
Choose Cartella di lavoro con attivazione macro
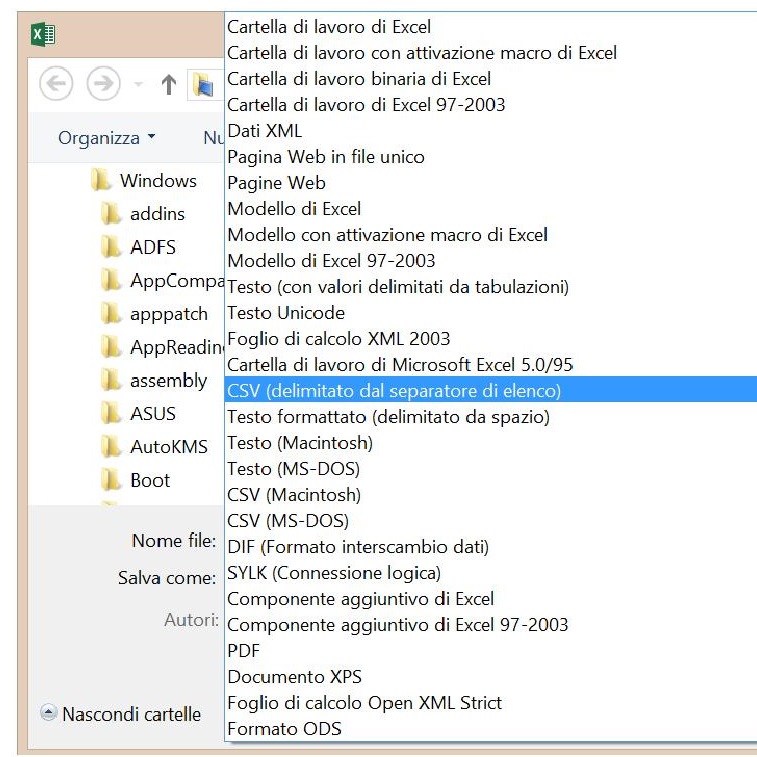pyautogui.click(x=491, y=53)
